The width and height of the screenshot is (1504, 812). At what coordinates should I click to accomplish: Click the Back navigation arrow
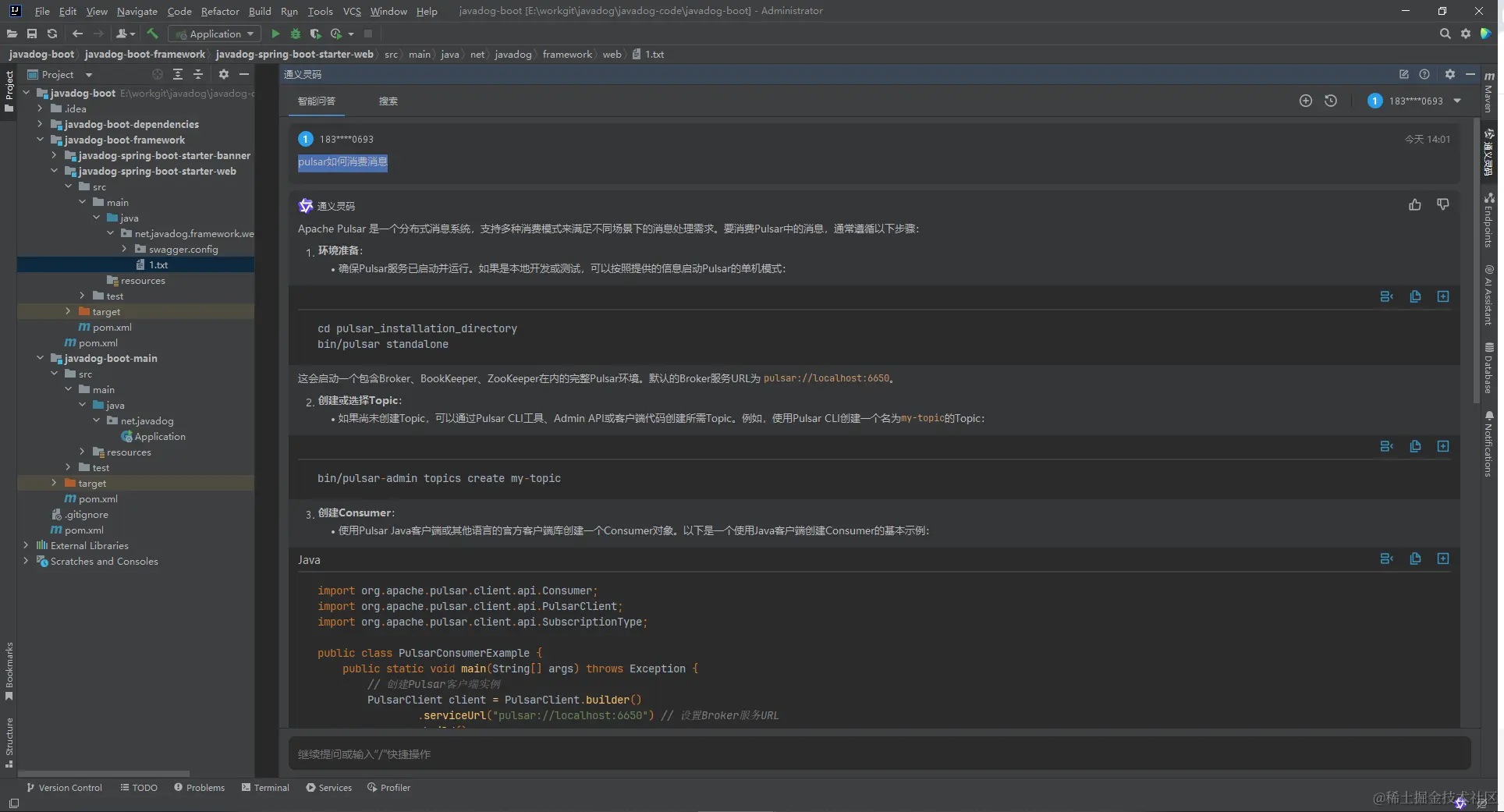pyautogui.click(x=77, y=34)
